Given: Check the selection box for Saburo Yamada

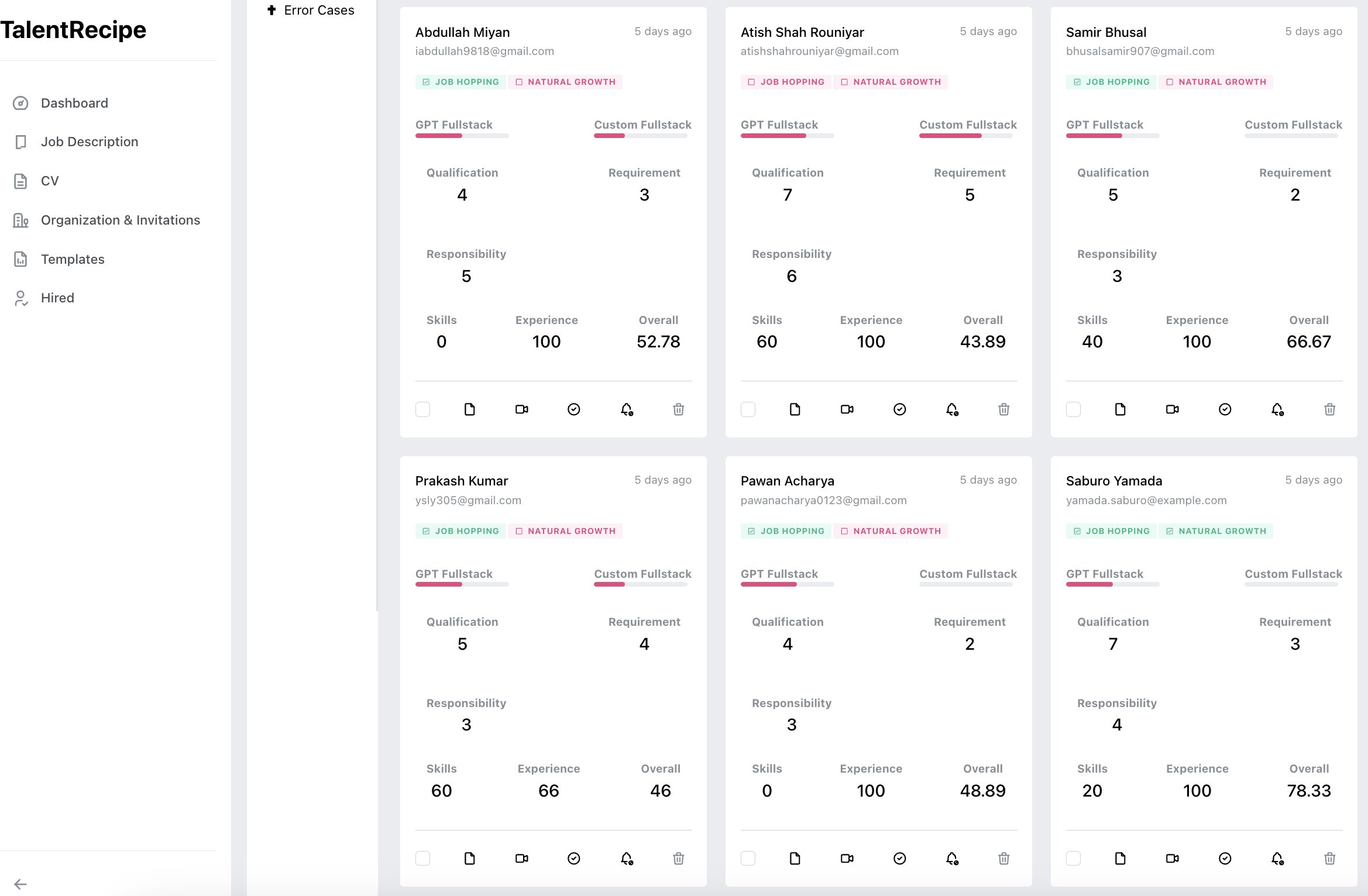Looking at the screenshot, I should pos(1073,859).
